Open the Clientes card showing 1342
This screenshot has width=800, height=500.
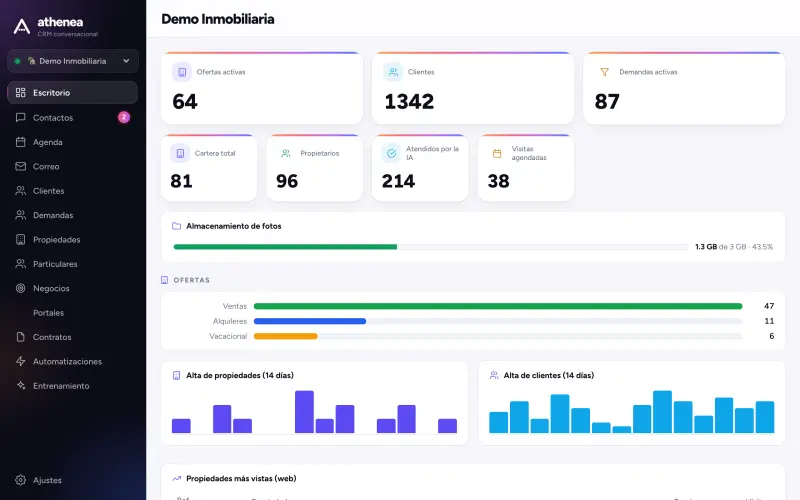coord(473,88)
